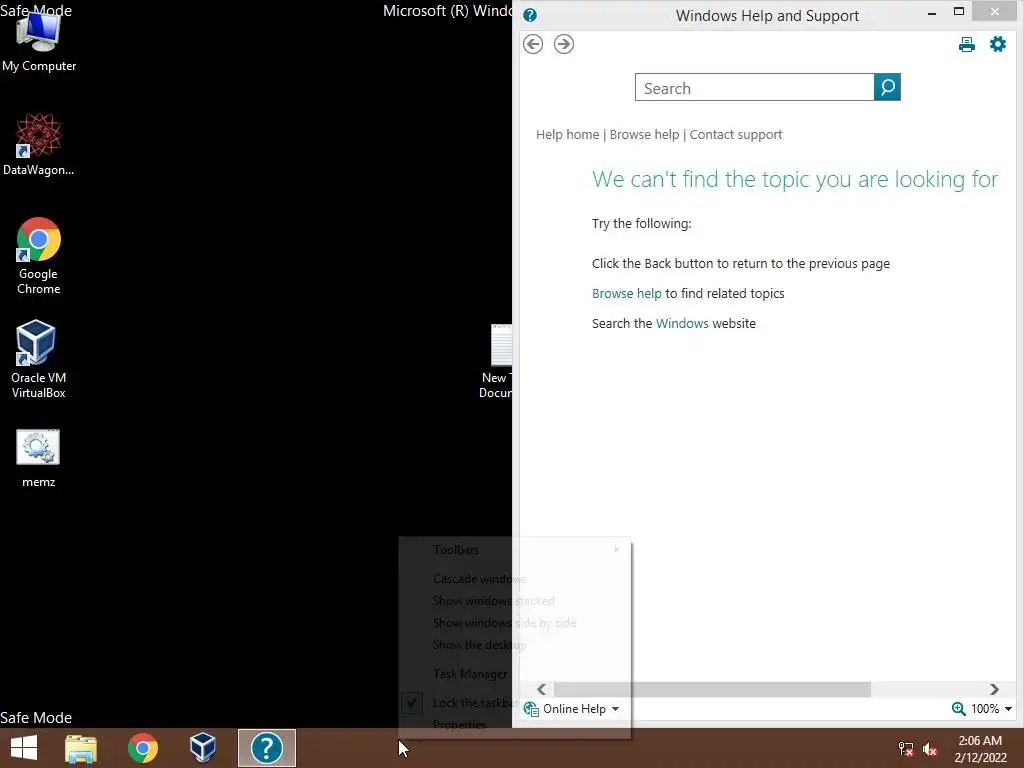1024x768 pixels.
Task: Click the horizontal scrollbar thumb
Action: click(x=712, y=690)
